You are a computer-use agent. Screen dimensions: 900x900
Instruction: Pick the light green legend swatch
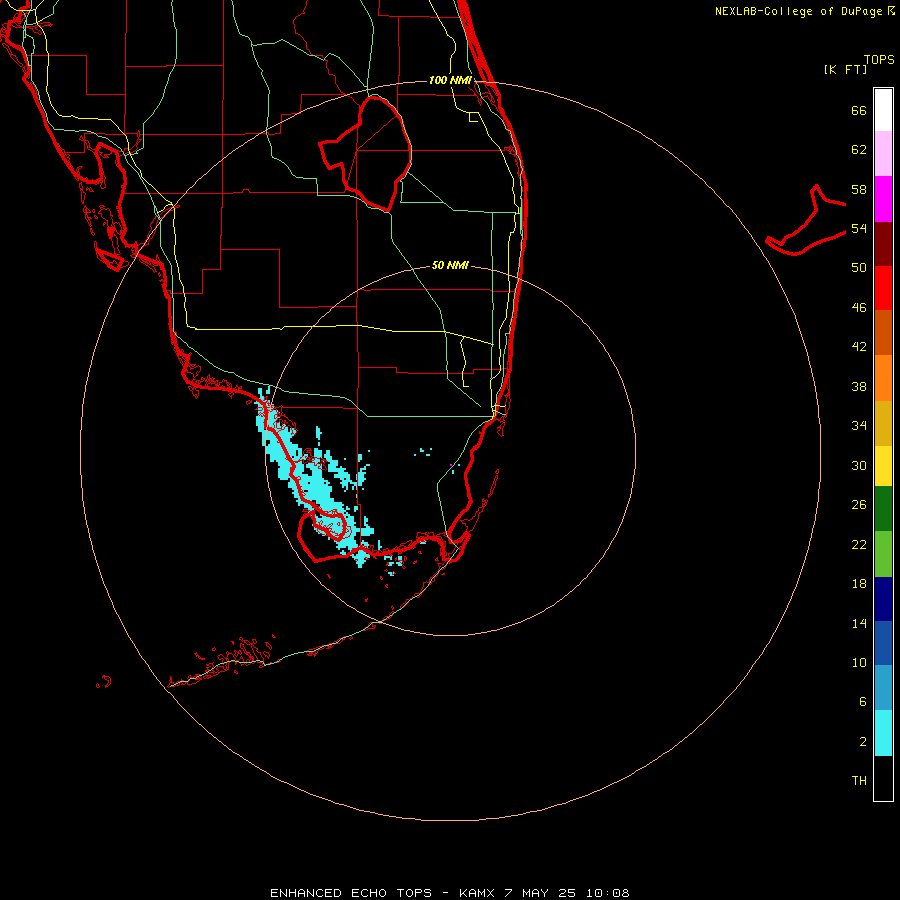[883, 554]
